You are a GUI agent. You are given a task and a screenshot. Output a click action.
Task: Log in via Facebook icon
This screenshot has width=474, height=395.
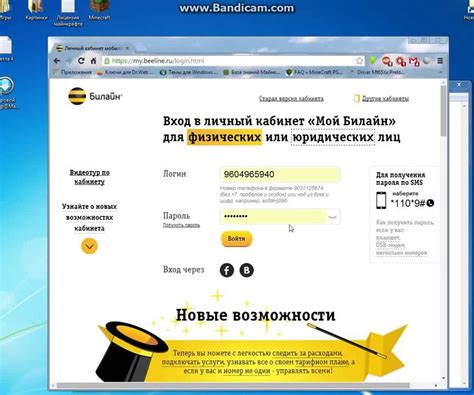click(x=227, y=270)
